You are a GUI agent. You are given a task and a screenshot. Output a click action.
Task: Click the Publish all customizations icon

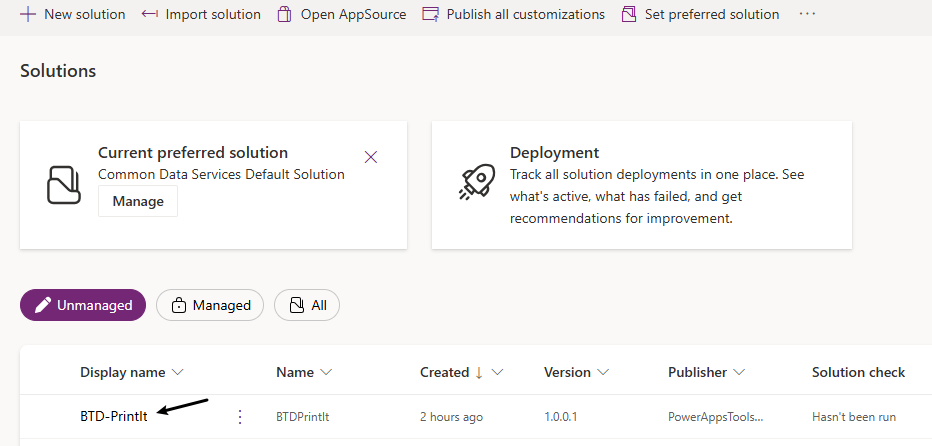click(431, 14)
